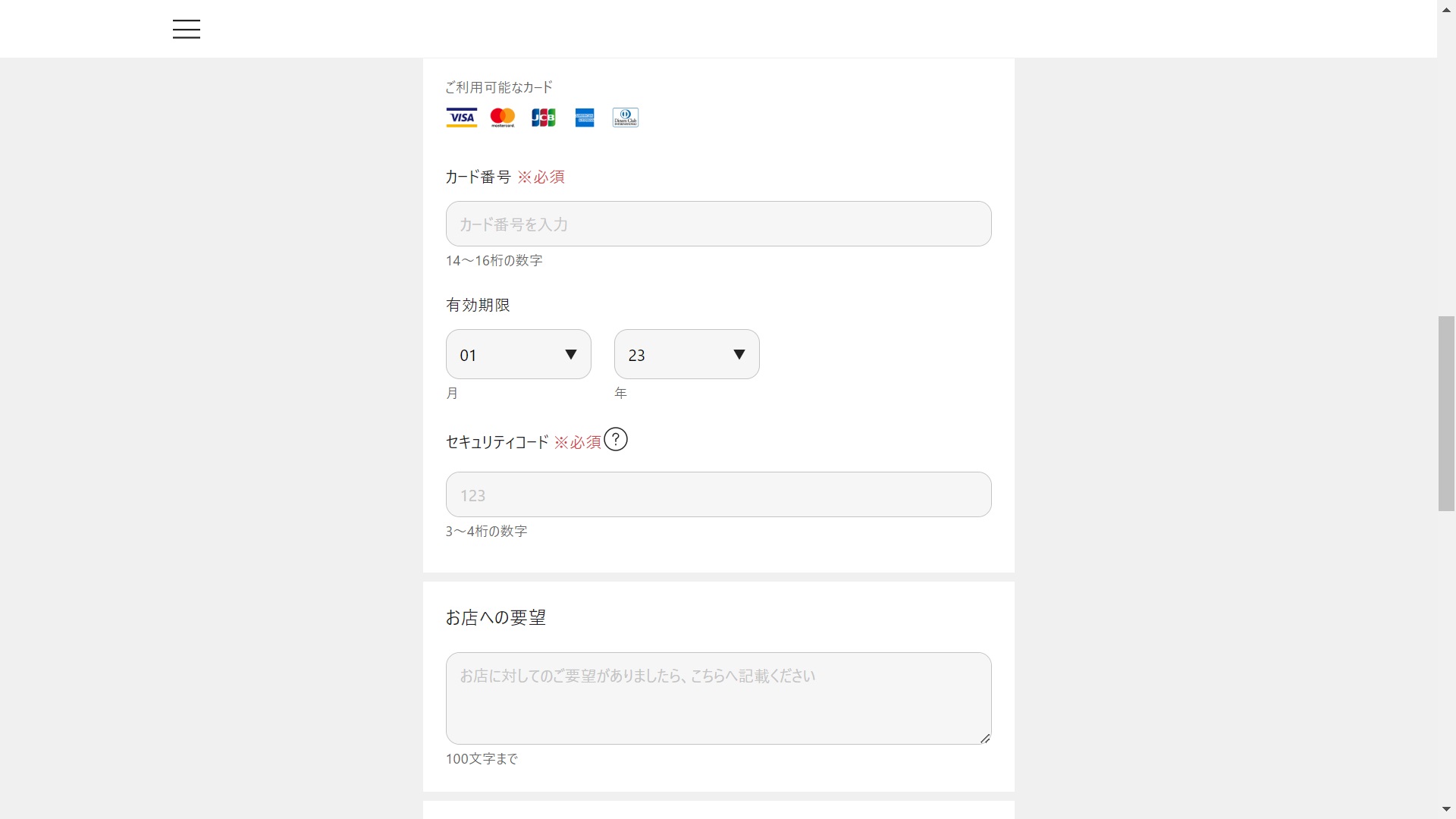The image size is (1456, 819).
Task: Click the 有効期限 label
Action: coord(478,305)
